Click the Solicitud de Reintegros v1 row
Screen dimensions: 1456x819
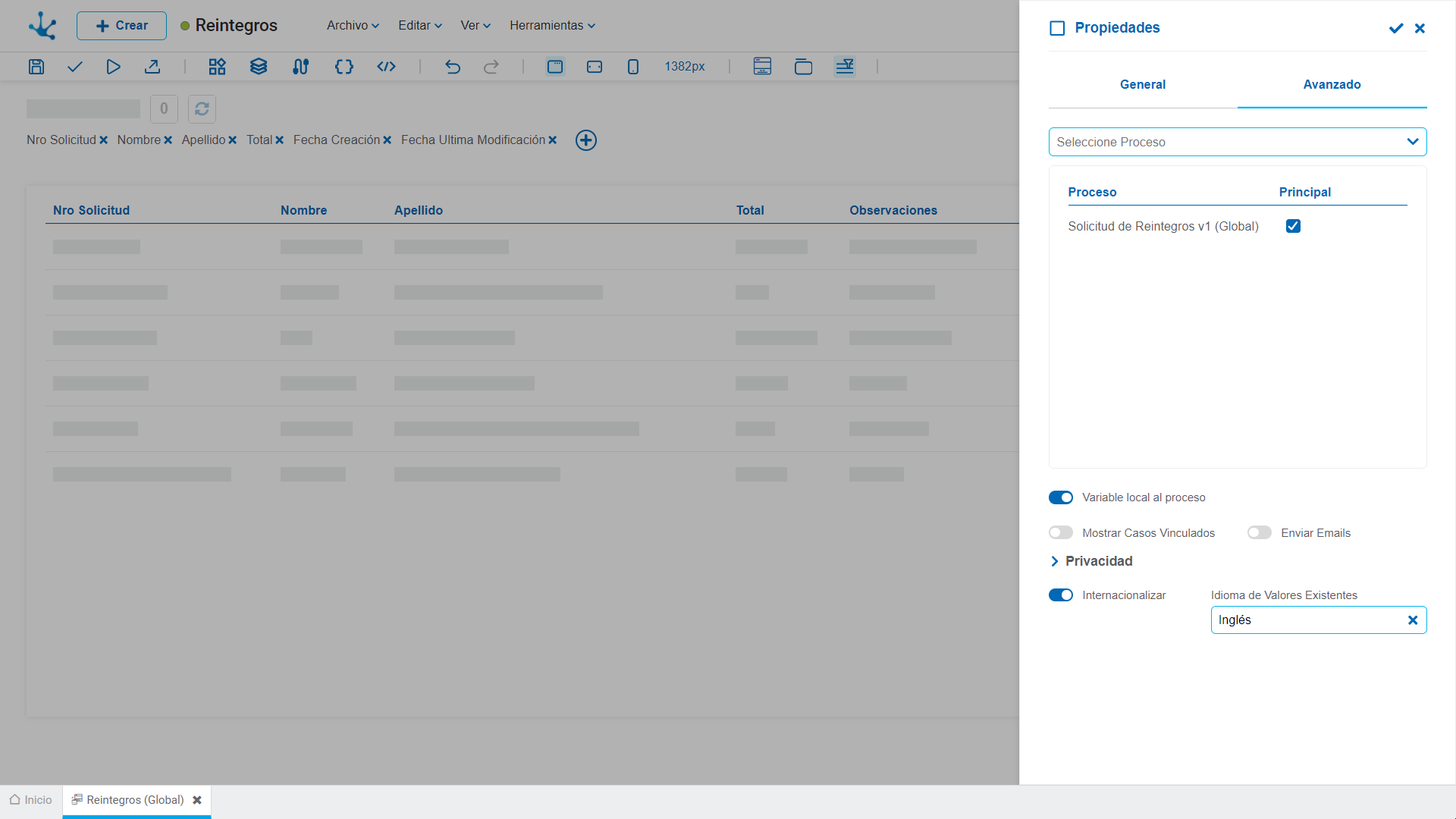1238,226
